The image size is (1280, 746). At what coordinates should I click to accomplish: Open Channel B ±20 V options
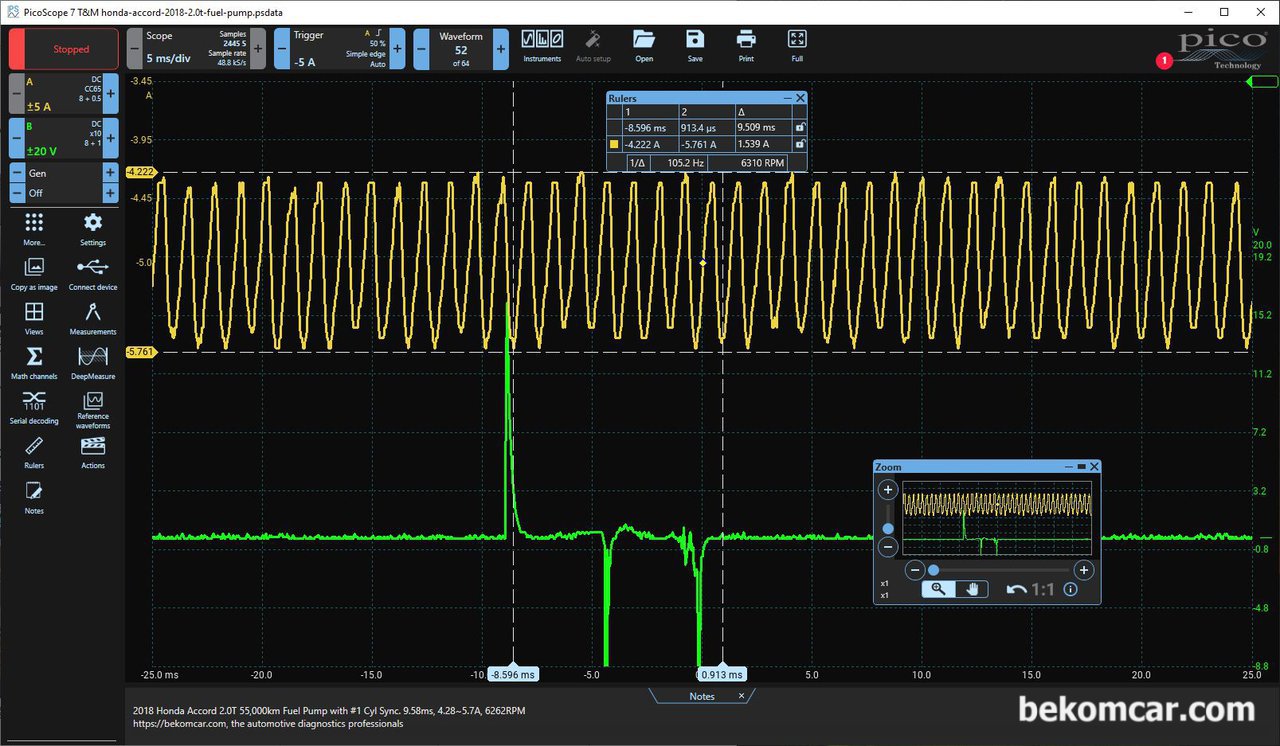[63, 137]
